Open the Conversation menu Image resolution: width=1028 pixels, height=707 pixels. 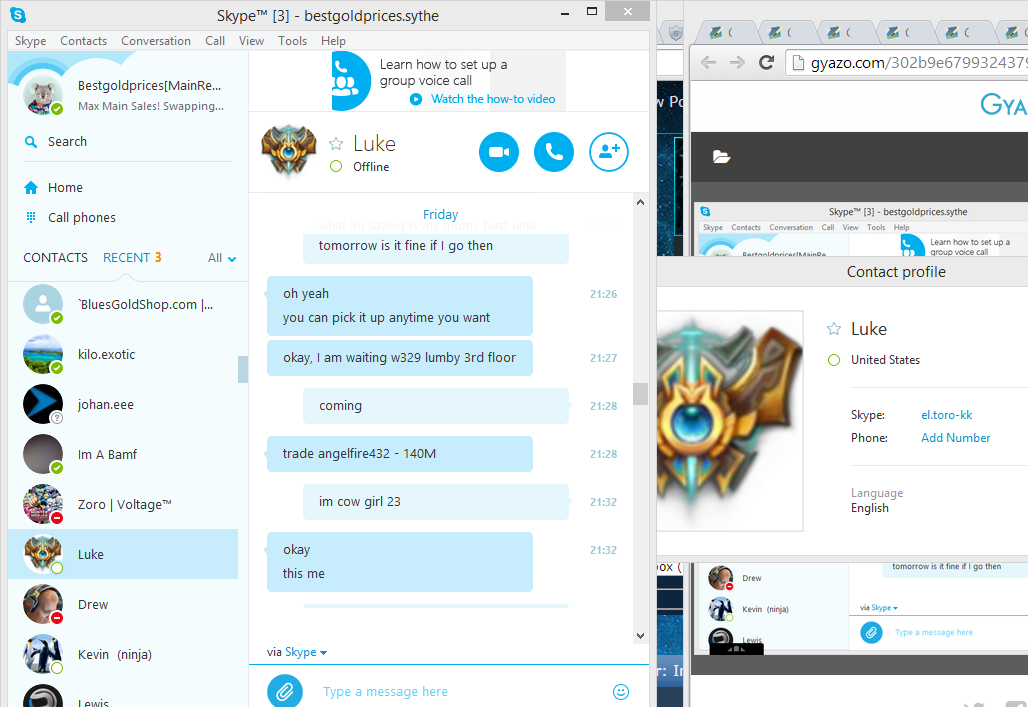click(156, 41)
